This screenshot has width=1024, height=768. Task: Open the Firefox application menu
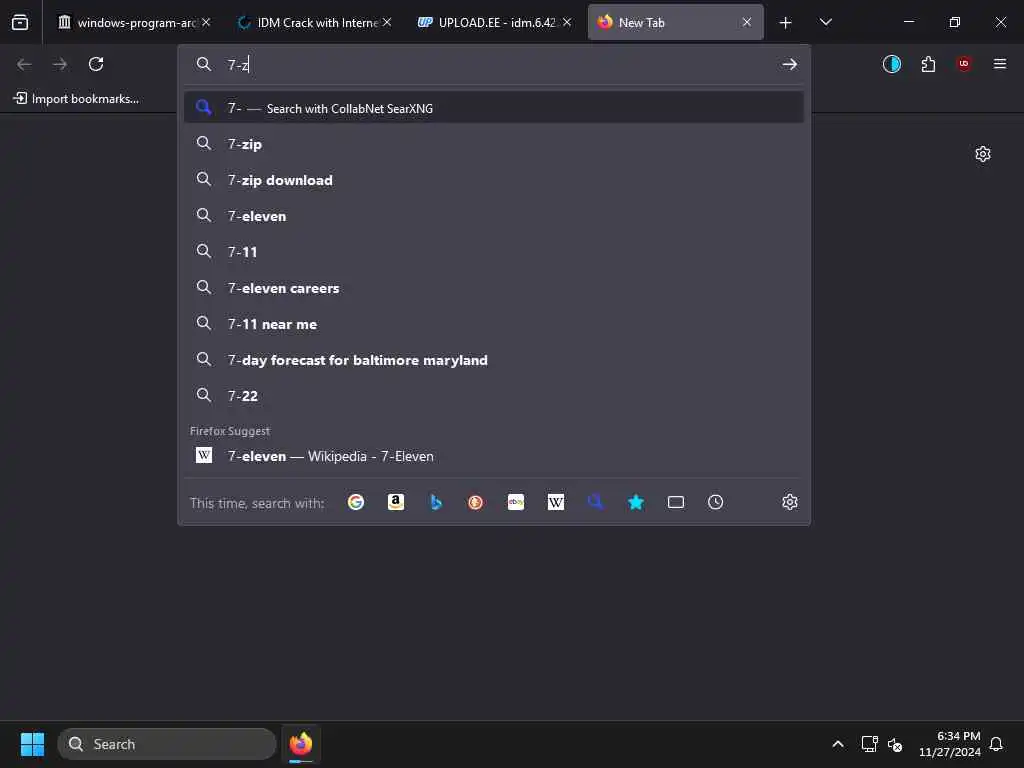tap(1000, 64)
